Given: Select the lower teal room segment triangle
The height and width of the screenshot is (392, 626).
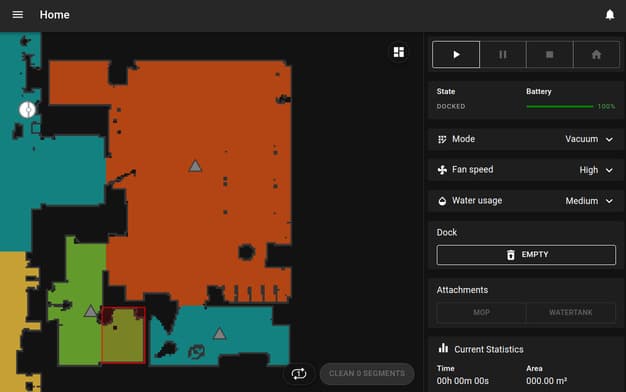Looking at the screenshot, I should (219, 334).
